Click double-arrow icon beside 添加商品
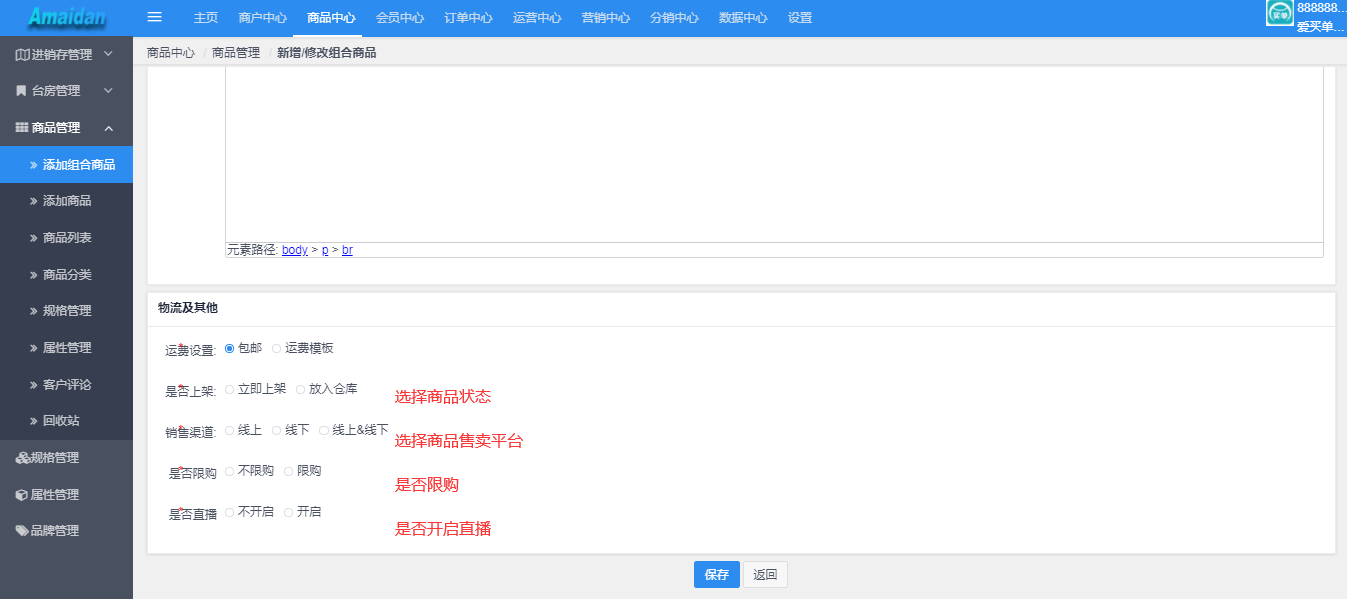This screenshot has height=599, width=1347. point(34,201)
